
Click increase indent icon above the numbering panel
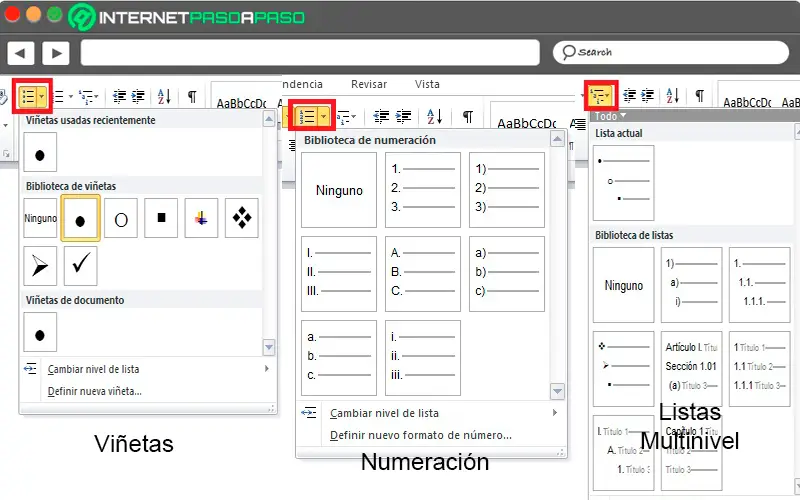(x=403, y=117)
